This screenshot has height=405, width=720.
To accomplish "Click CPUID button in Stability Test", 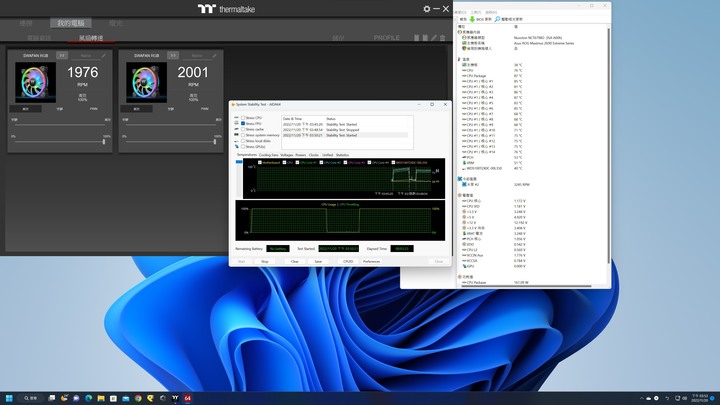I will tap(348, 261).
